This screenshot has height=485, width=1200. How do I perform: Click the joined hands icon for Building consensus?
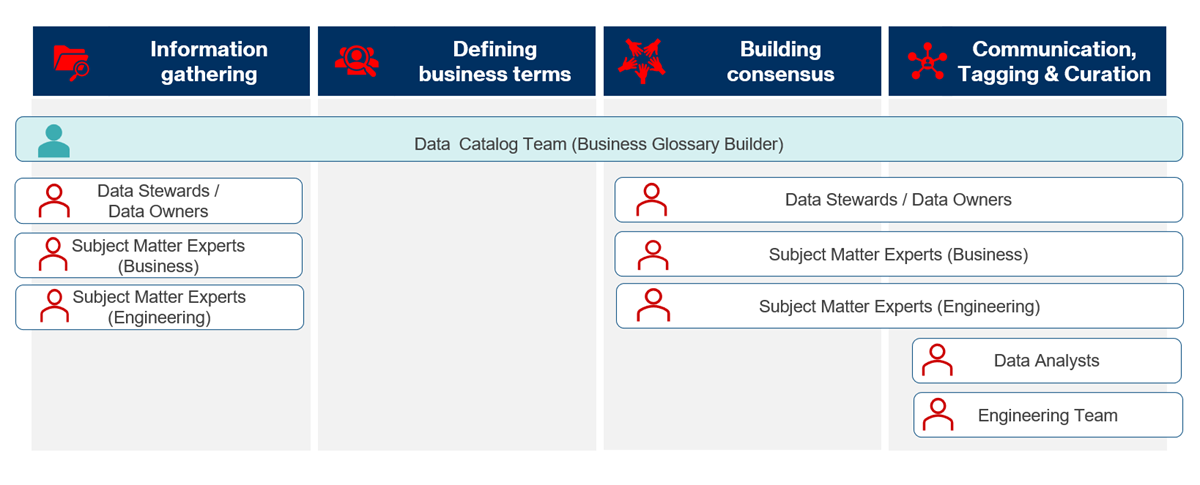(641, 60)
